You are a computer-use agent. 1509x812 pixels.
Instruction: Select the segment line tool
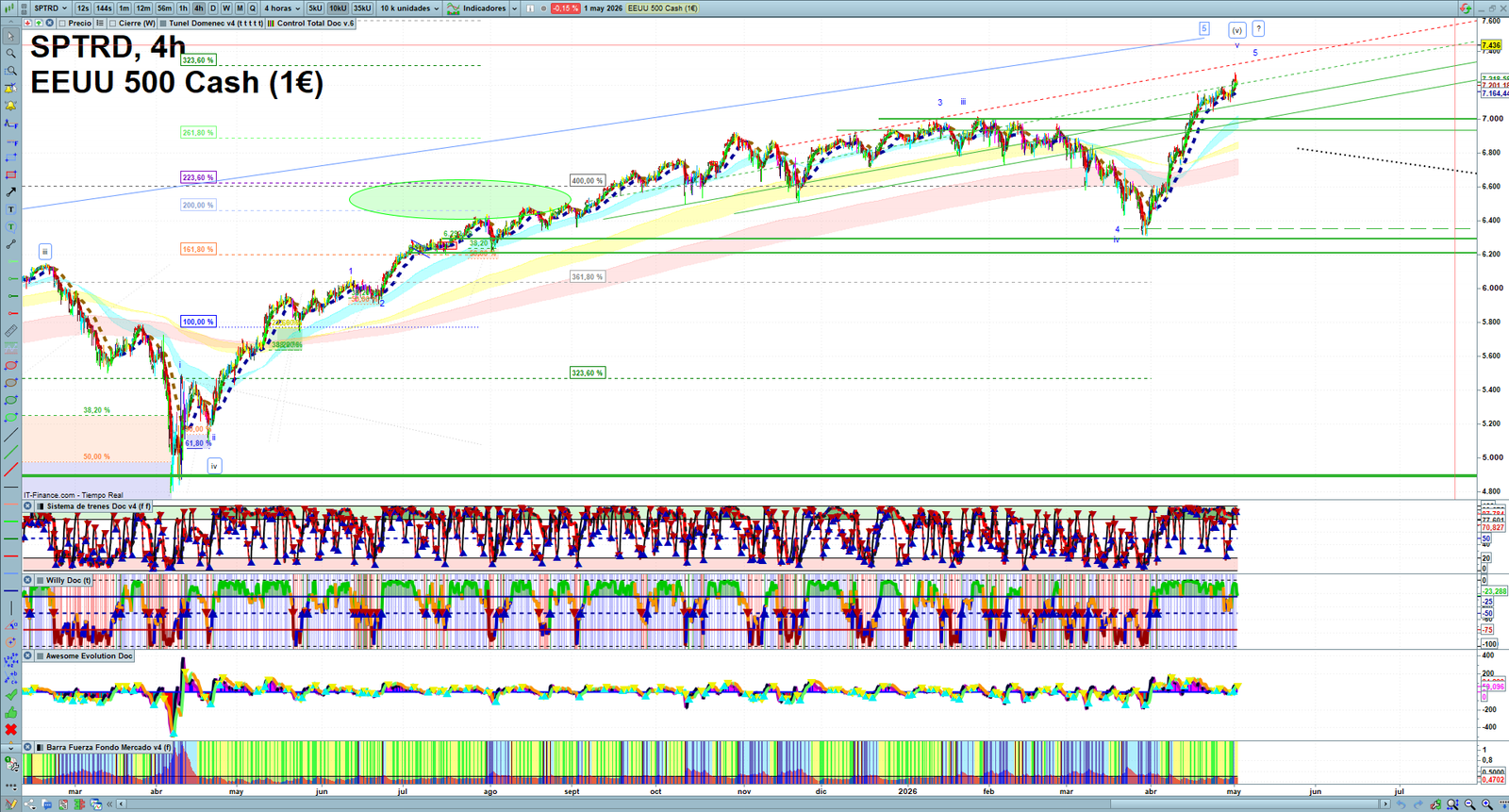point(10,244)
